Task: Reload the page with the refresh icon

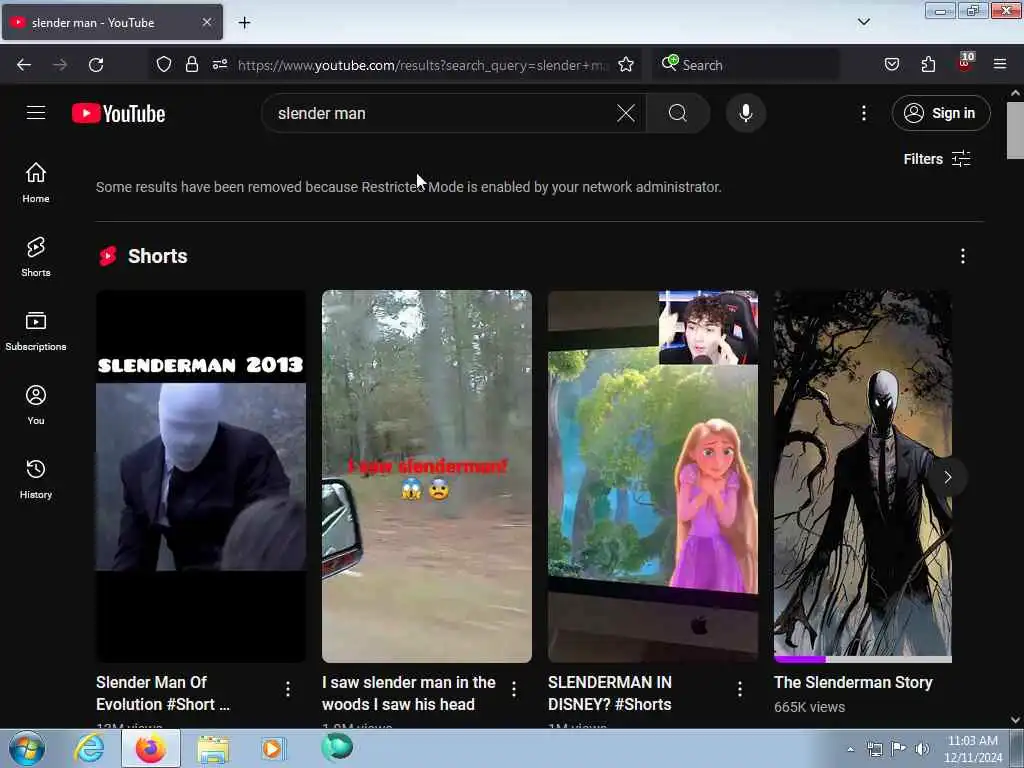Action: pos(96,65)
